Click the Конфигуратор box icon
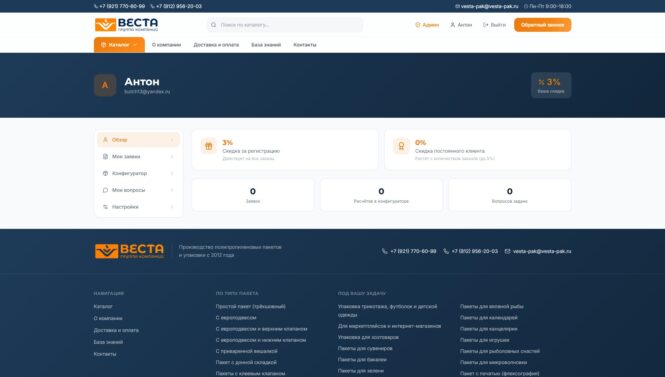This screenshot has width=665, height=377. 105,173
